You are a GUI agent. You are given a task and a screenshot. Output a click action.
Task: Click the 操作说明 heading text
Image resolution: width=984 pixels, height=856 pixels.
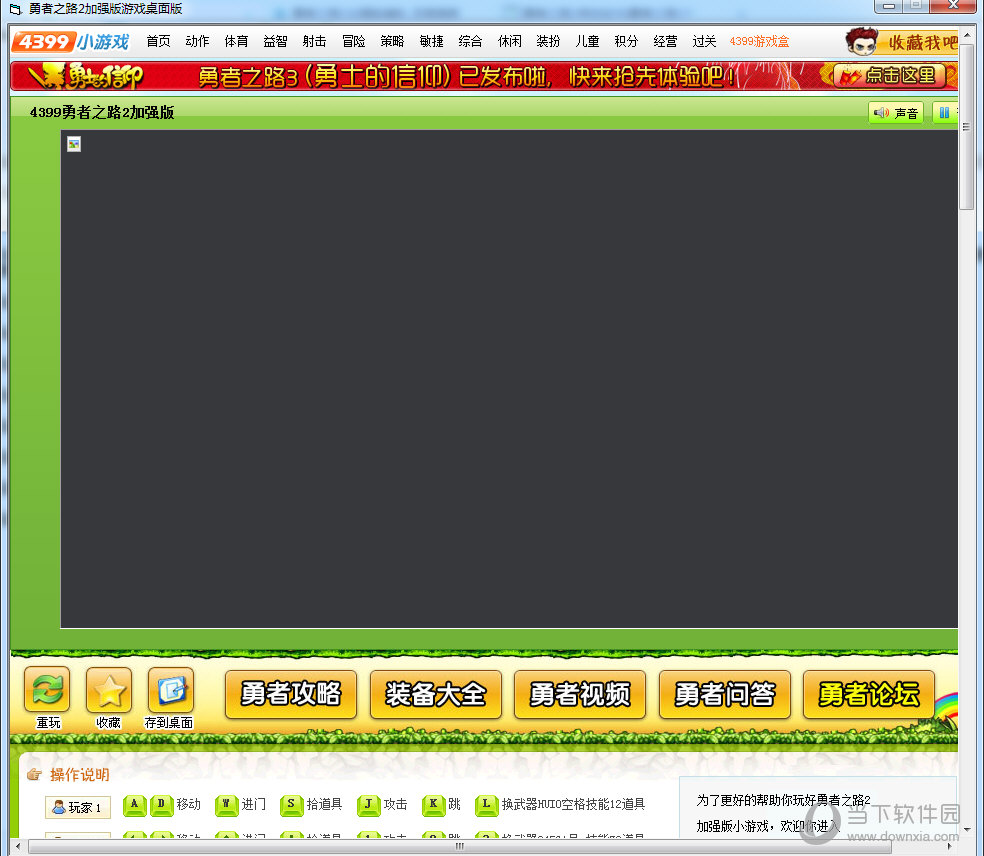point(80,775)
